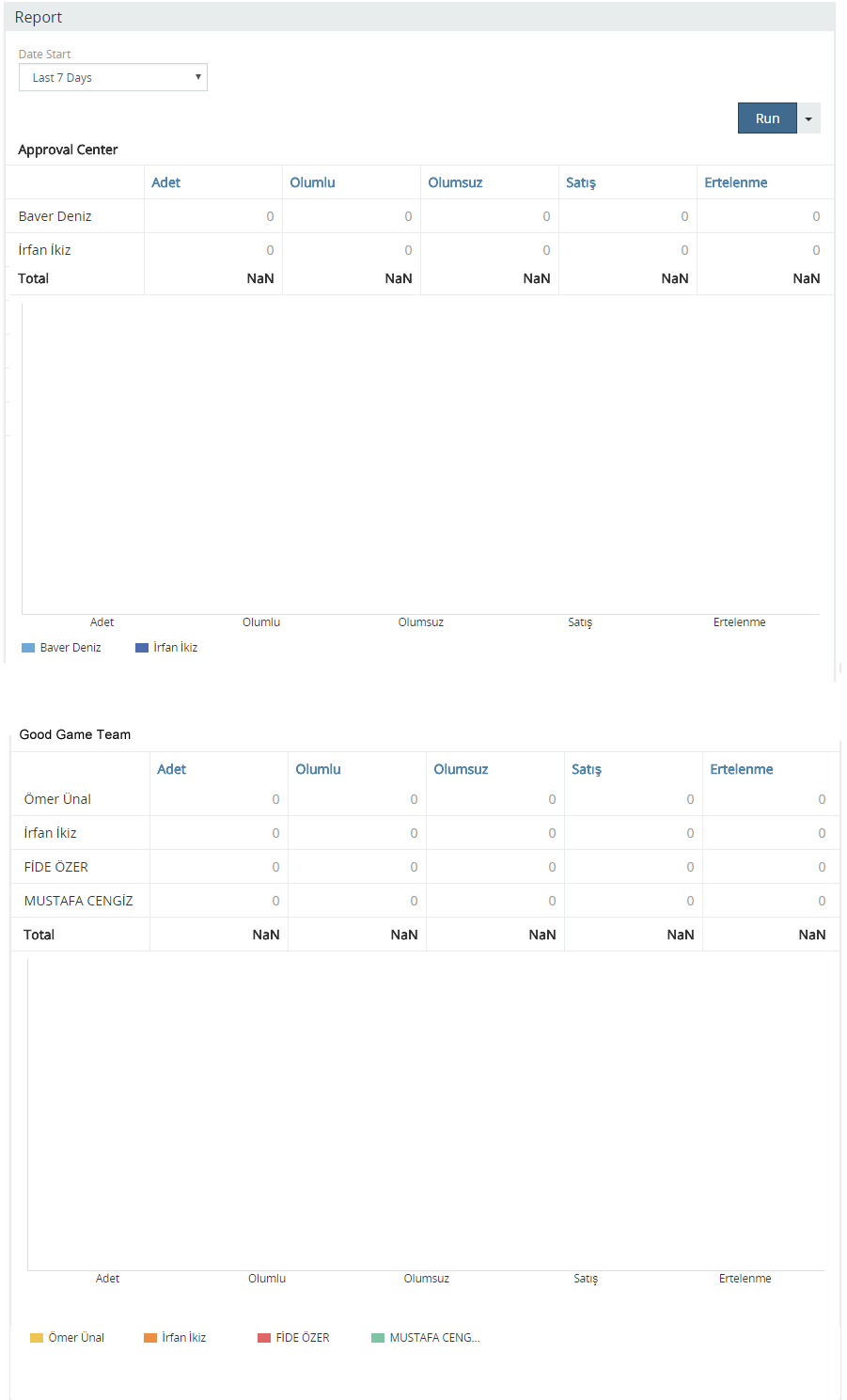Click Adet header in Good Game Team
Screen dimensions: 847x1400
tap(171, 769)
